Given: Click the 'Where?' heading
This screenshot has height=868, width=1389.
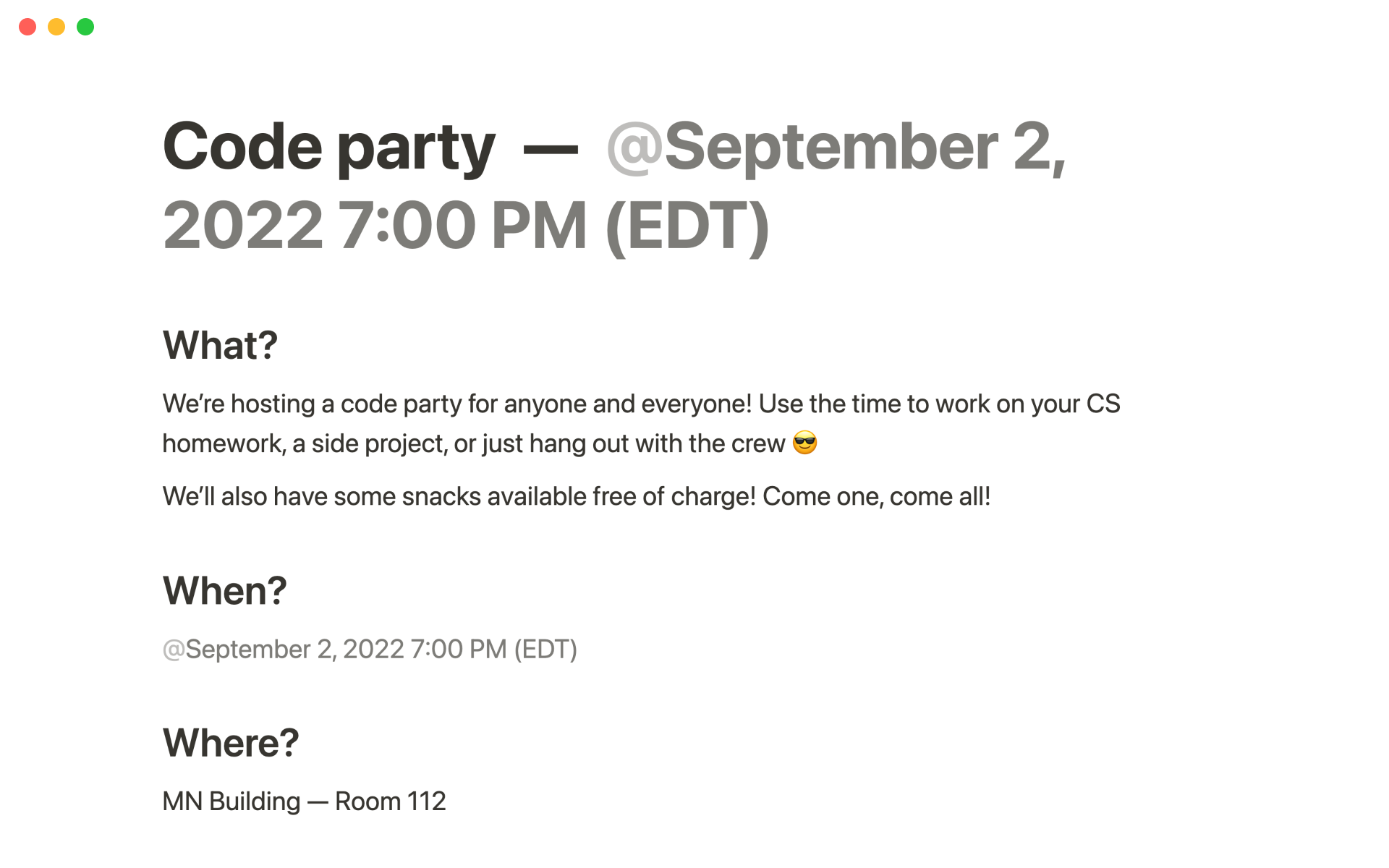Looking at the screenshot, I should pos(231,743).
